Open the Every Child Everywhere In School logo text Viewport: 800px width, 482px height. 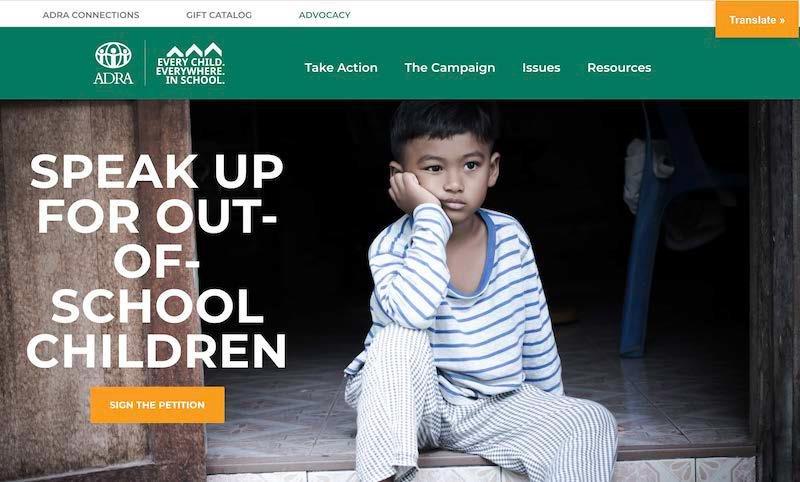coord(190,71)
